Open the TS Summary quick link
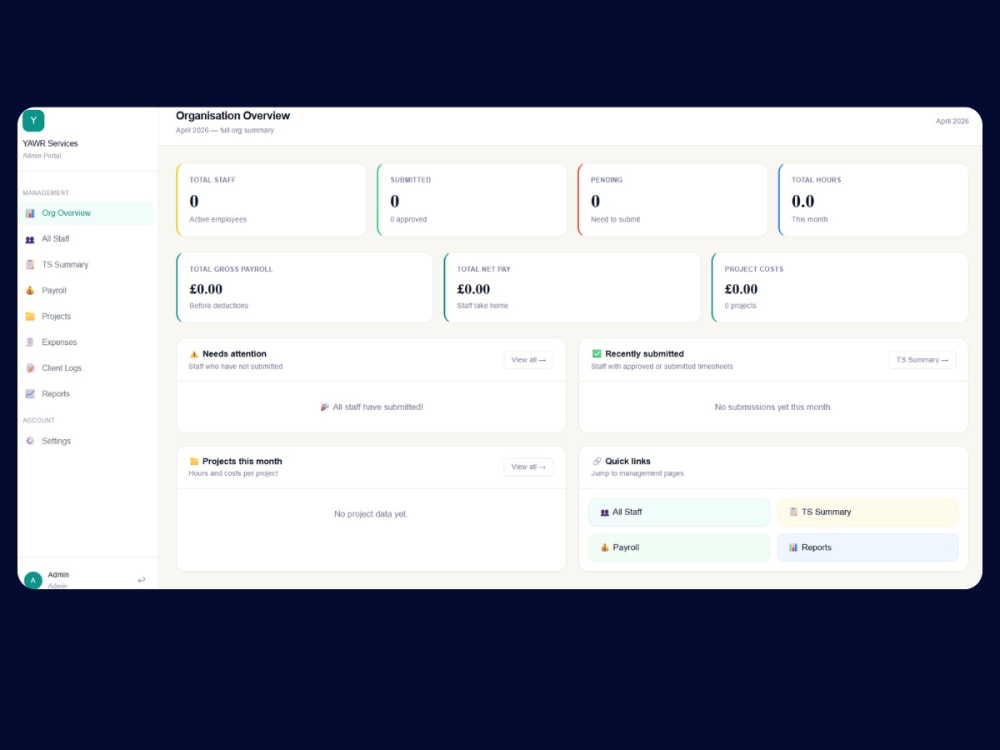 (868, 512)
